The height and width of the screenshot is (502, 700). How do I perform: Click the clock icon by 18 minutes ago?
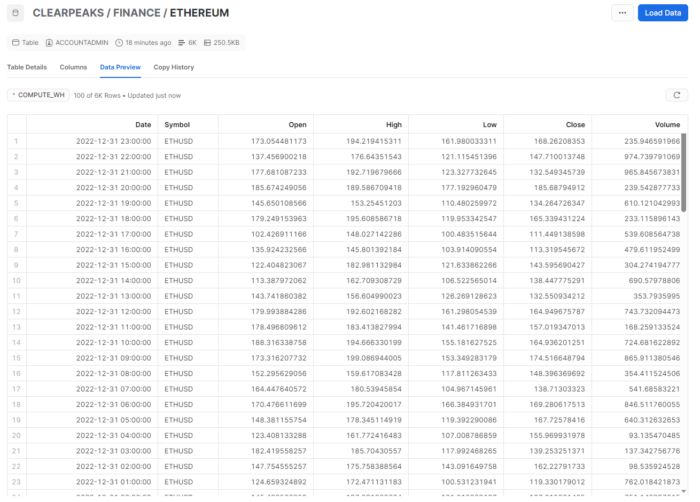(119, 42)
